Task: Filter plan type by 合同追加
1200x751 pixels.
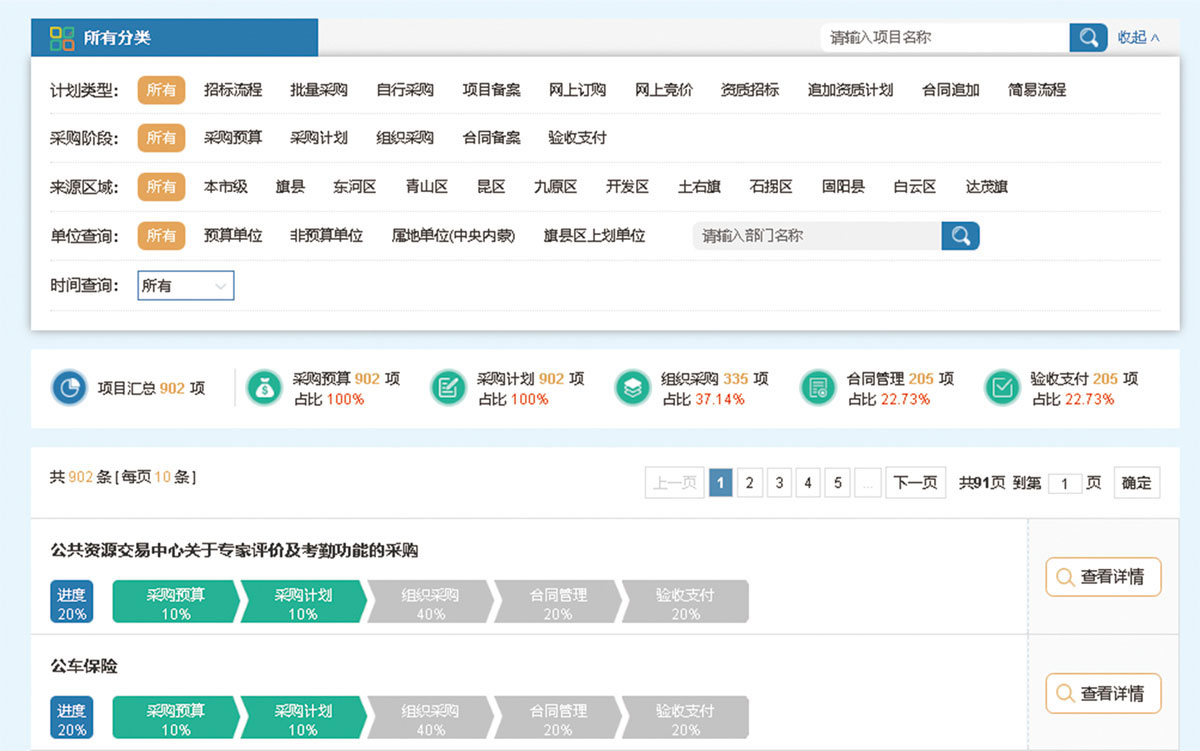Action: (x=951, y=90)
